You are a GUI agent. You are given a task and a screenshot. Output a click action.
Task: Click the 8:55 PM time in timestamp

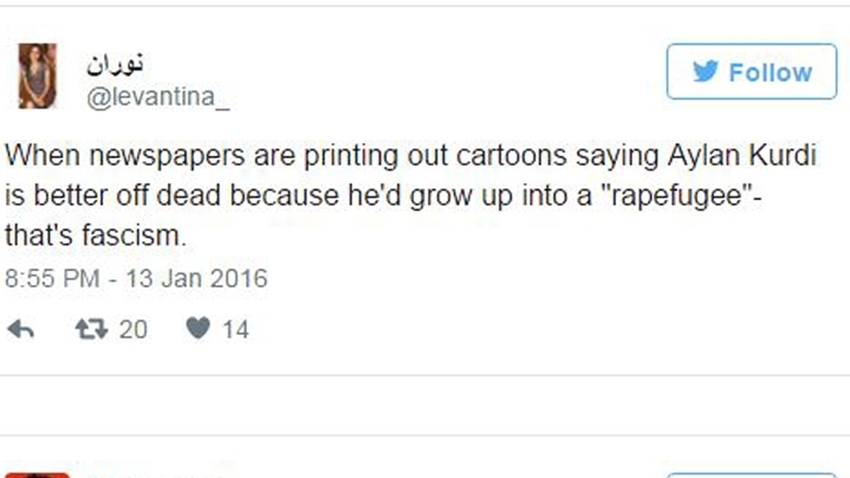51,277
